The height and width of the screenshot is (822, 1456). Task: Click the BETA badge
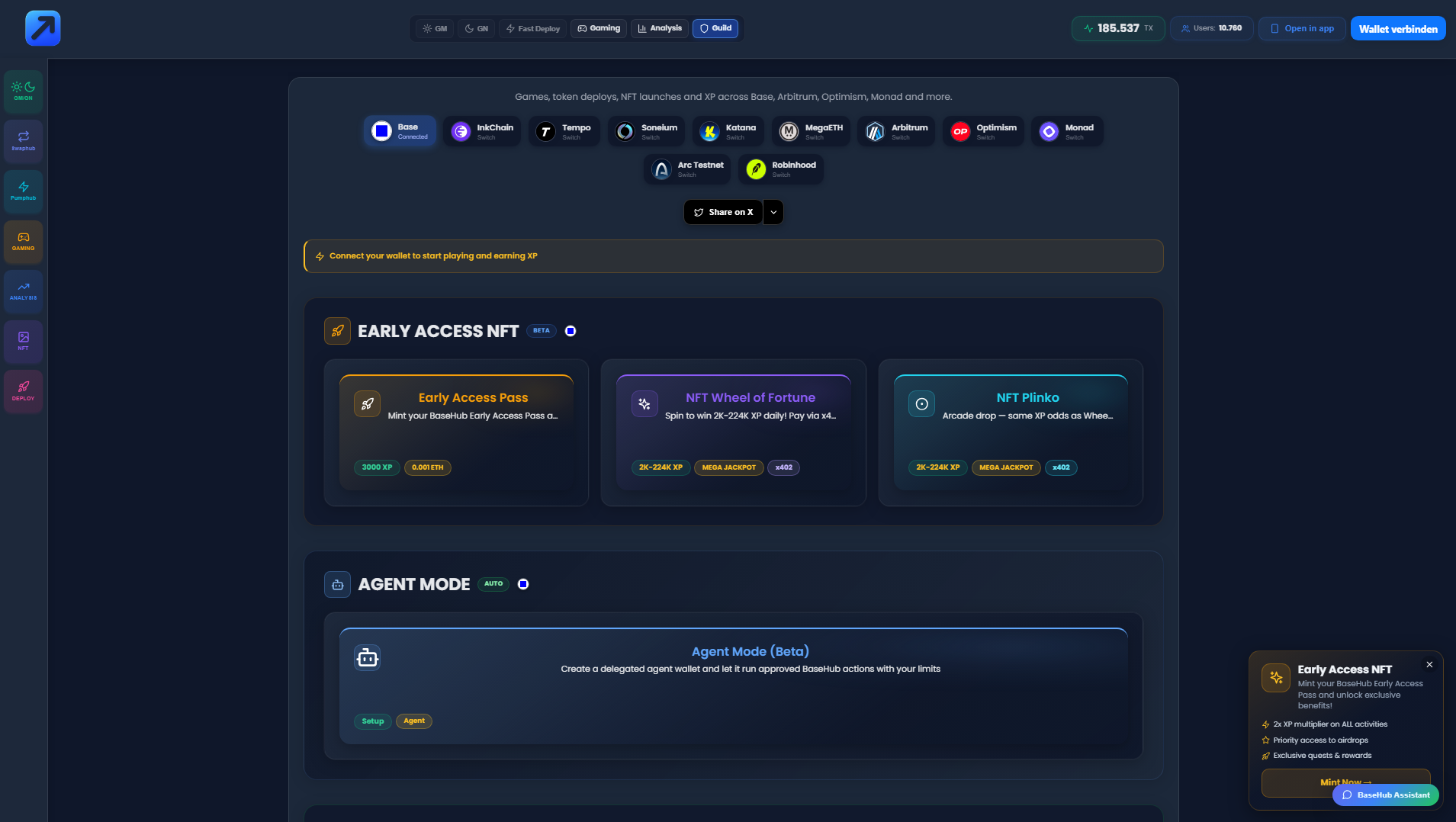pos(542,331)
